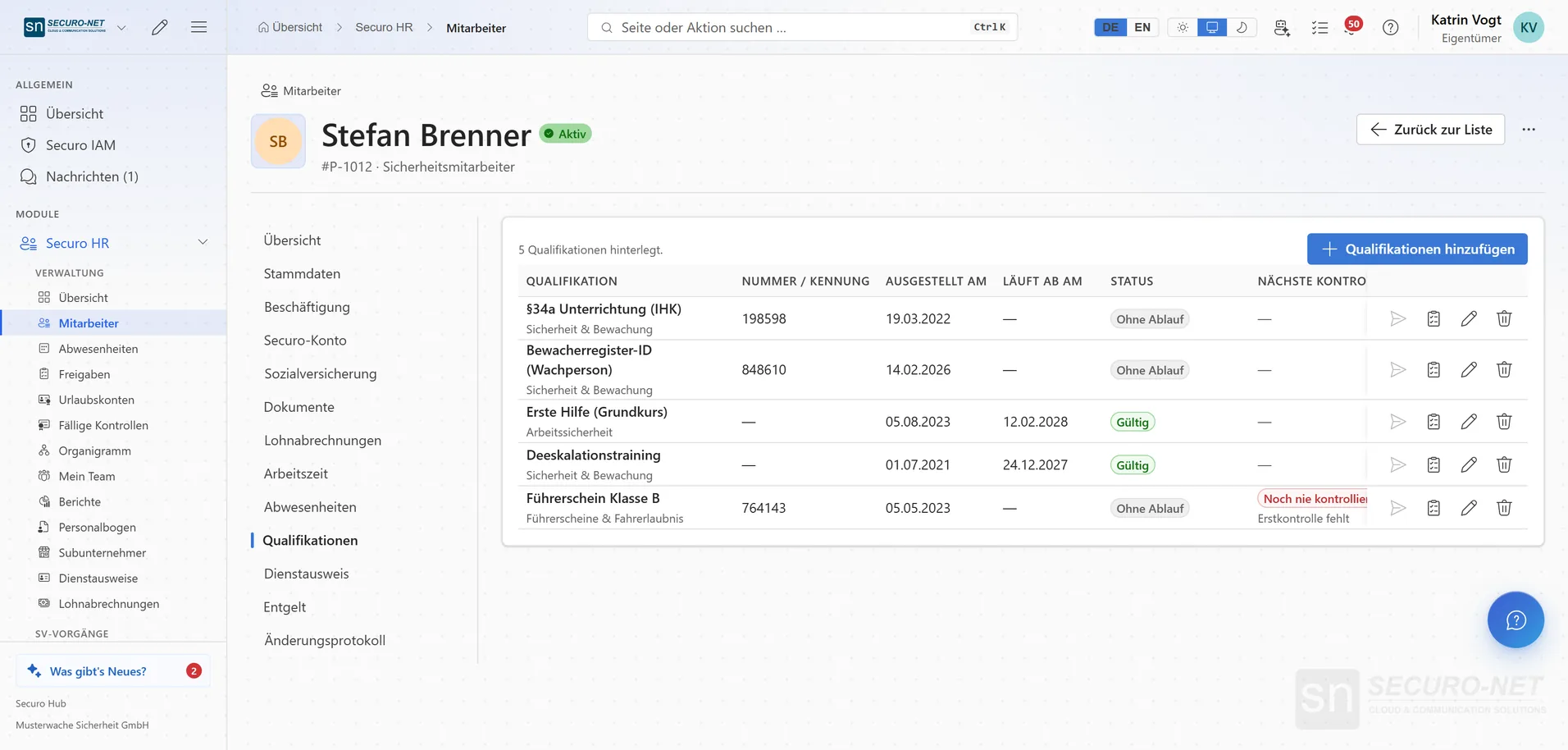The width and height of the screenshot is (1568, 750).
Task: Click the user search icon in header
Action: (1282, 27)
